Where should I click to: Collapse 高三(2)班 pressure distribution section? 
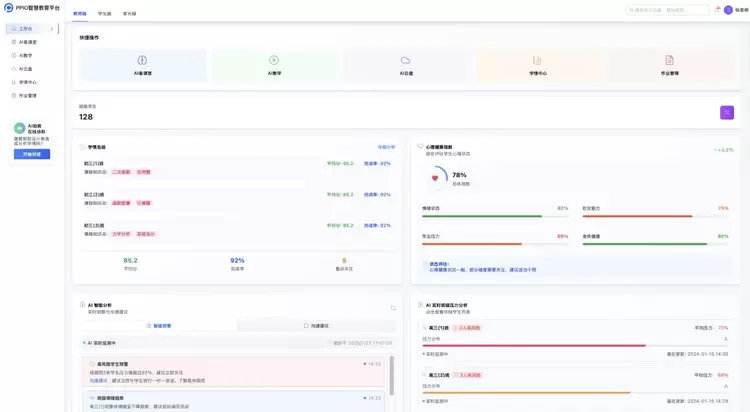(x=726, y=386)
